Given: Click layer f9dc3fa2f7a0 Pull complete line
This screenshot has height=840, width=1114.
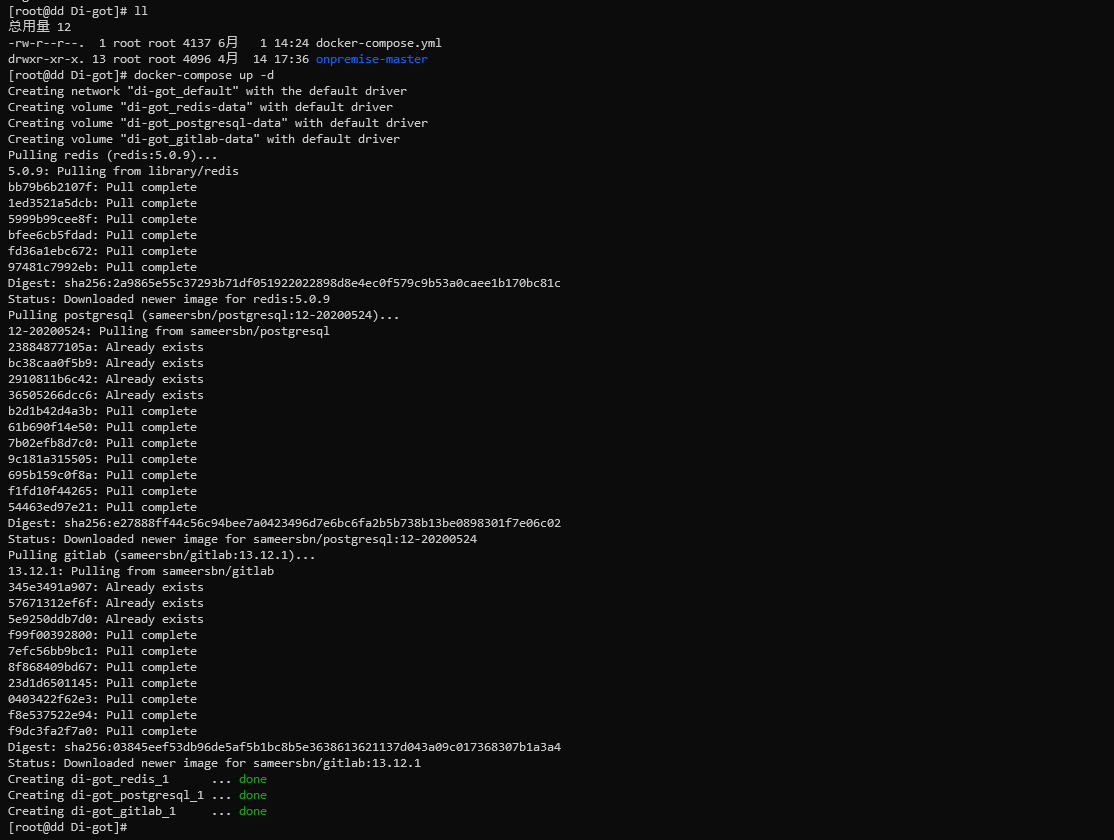Looking at the screenshot, I should [x=102, y=731].
